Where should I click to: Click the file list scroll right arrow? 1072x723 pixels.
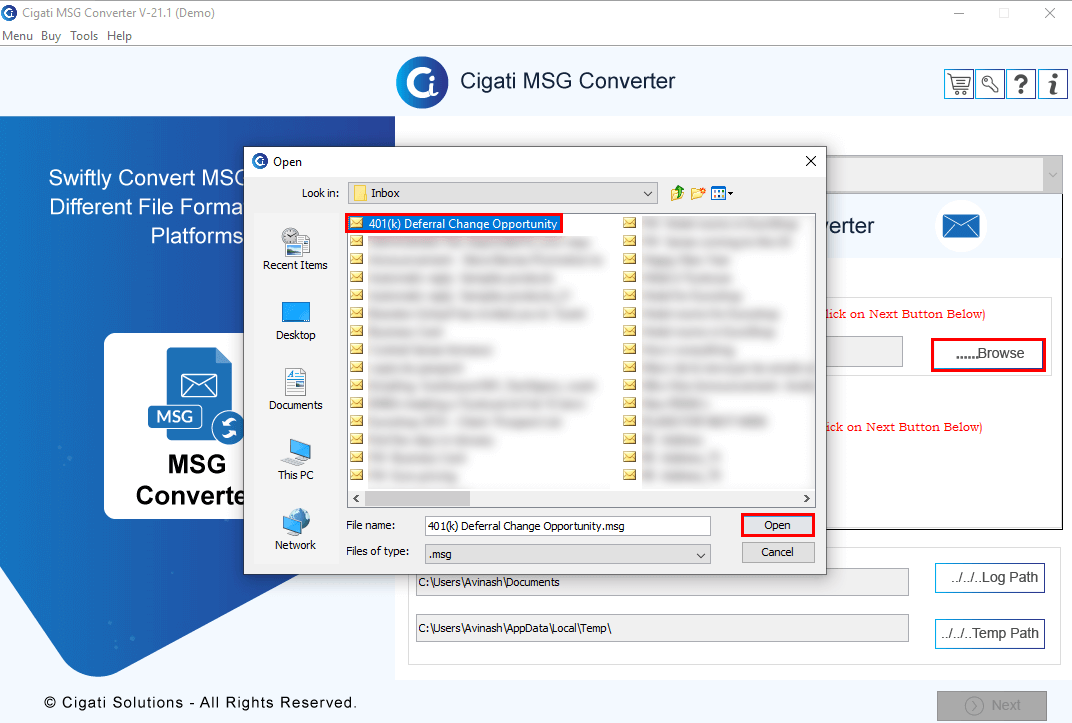[807, 498]
